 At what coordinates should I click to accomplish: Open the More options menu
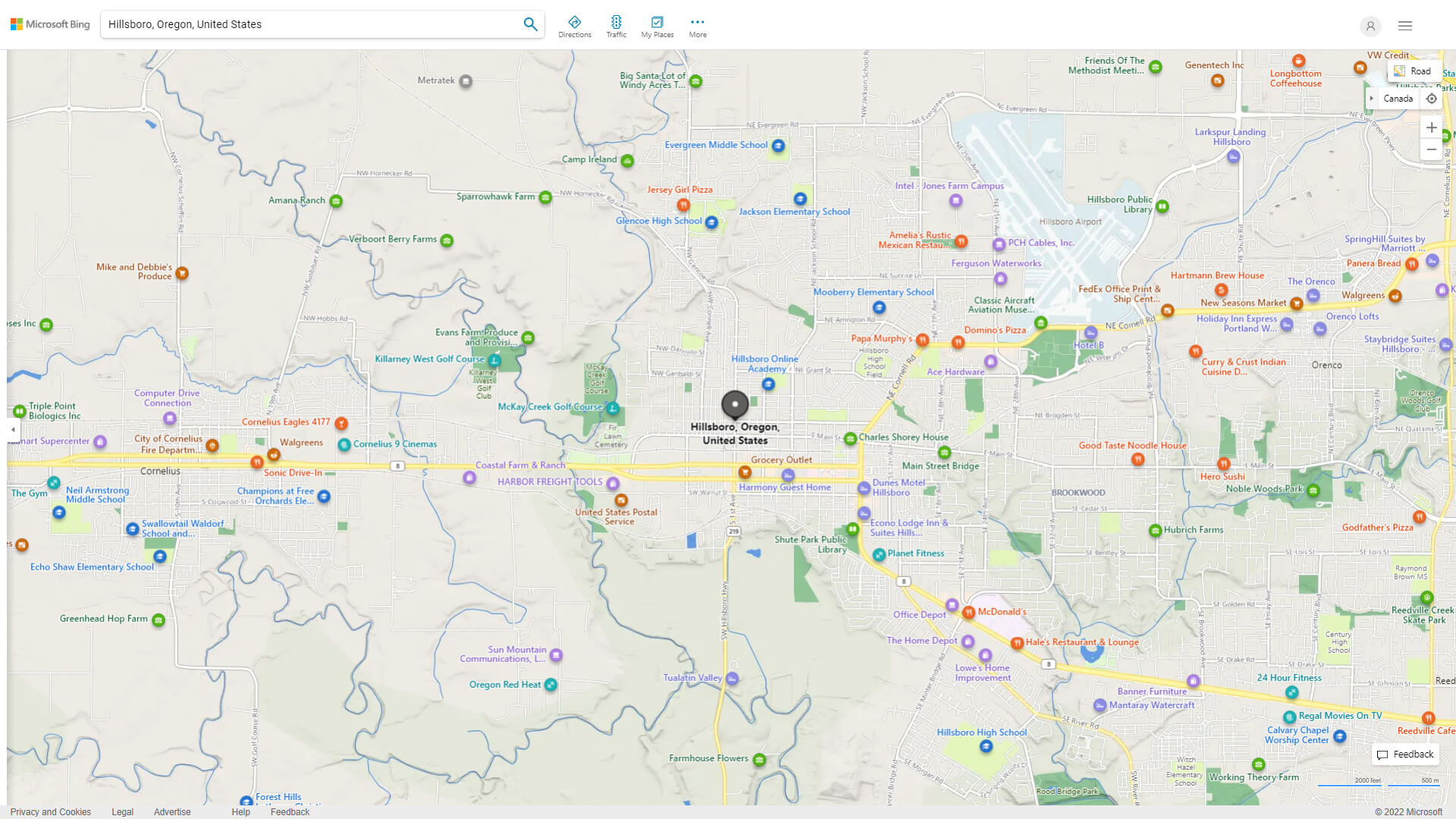pyautogui.click(x=697, y=26)
